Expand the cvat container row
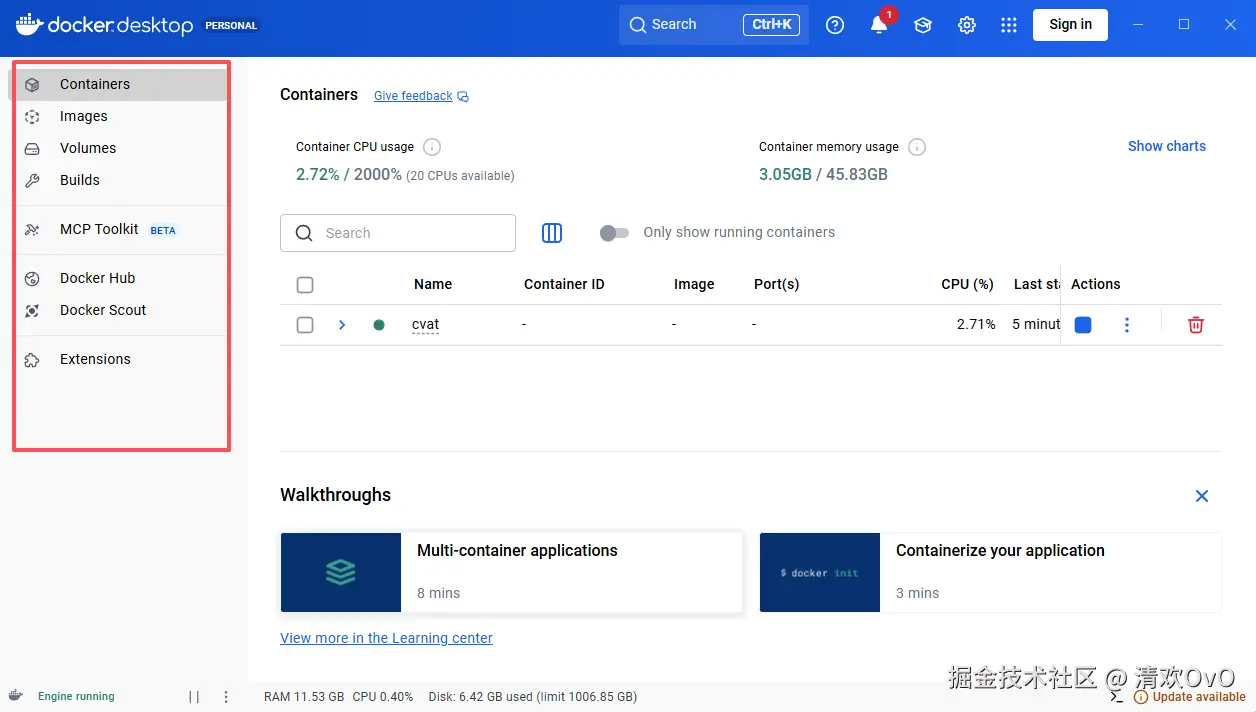The image size is (1256, 712). coord(342,325)
